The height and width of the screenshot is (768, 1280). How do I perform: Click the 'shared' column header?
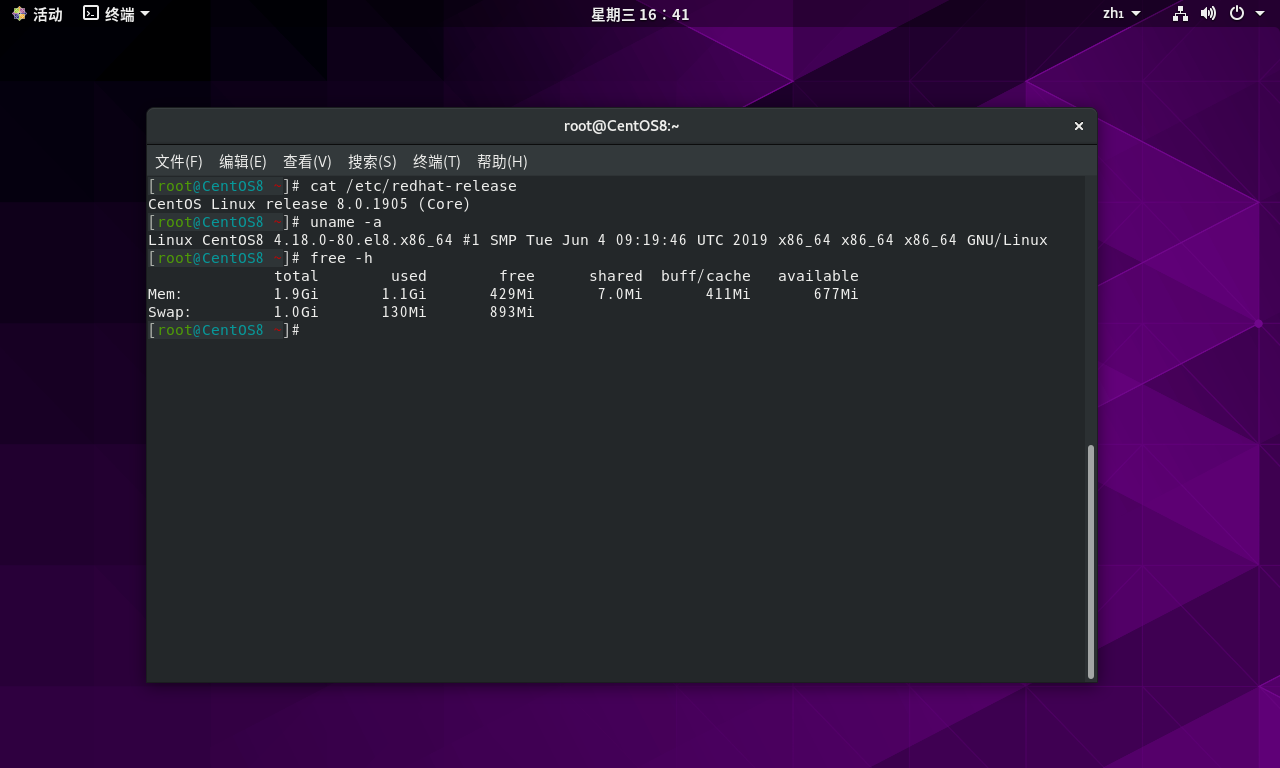(x=616, y=276)
